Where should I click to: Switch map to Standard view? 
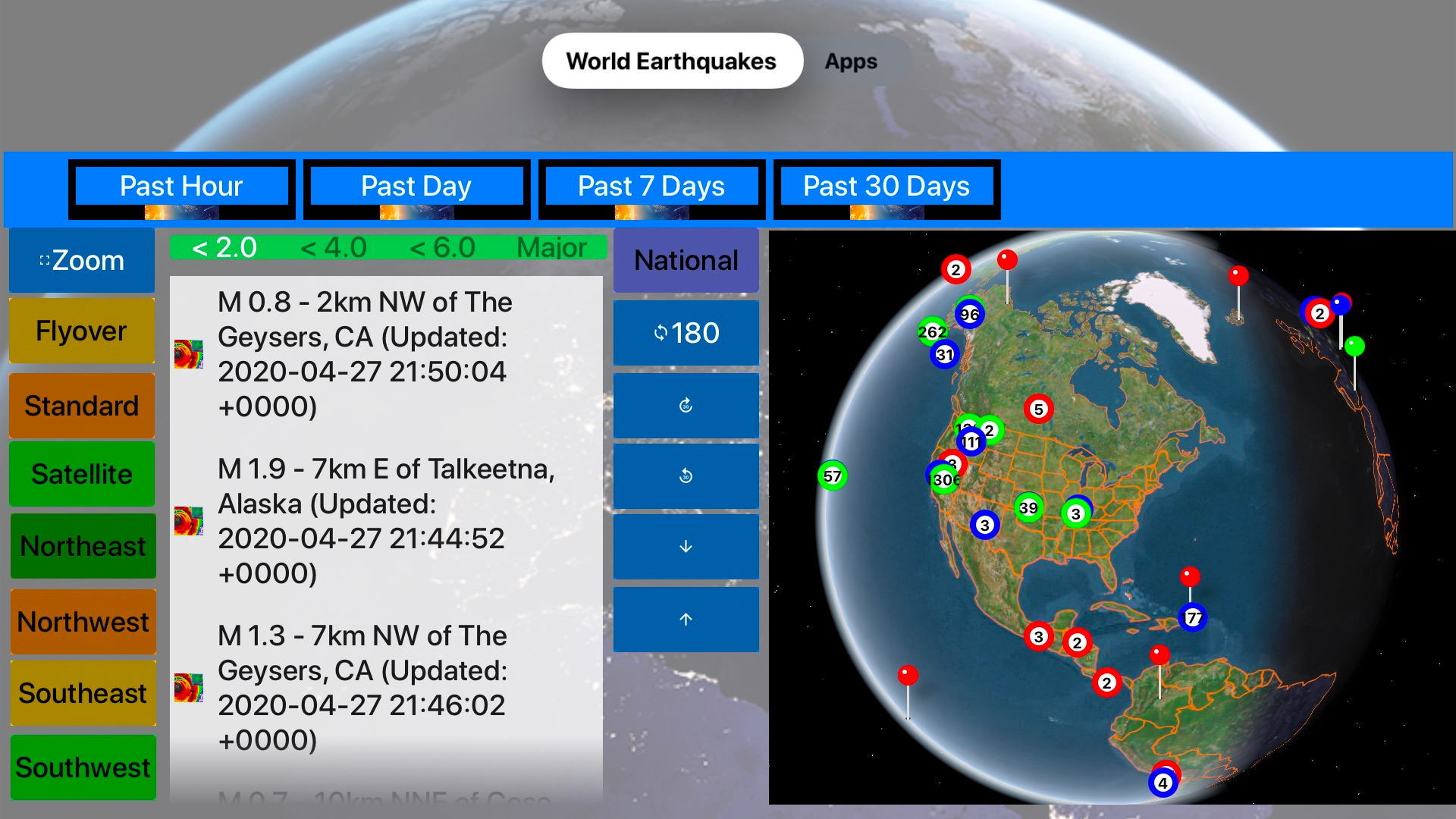(x=82, y=406)
